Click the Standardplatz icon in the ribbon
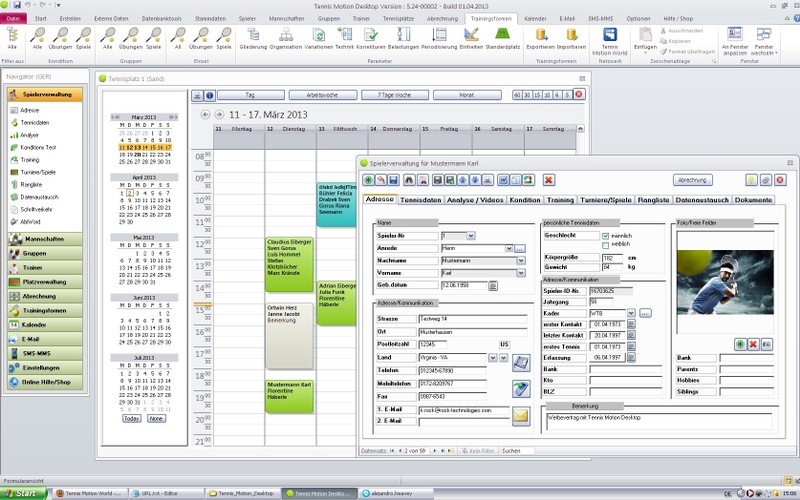 click(504, 38)
